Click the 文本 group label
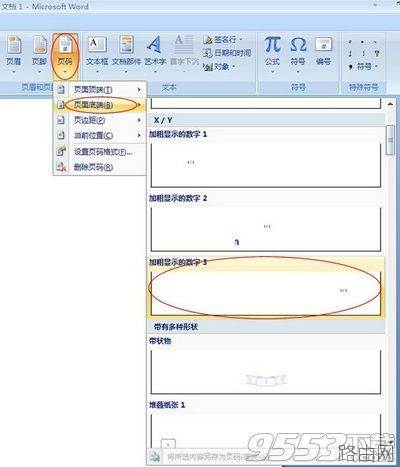This screenshot has height=467, width=400. (169, 87)
